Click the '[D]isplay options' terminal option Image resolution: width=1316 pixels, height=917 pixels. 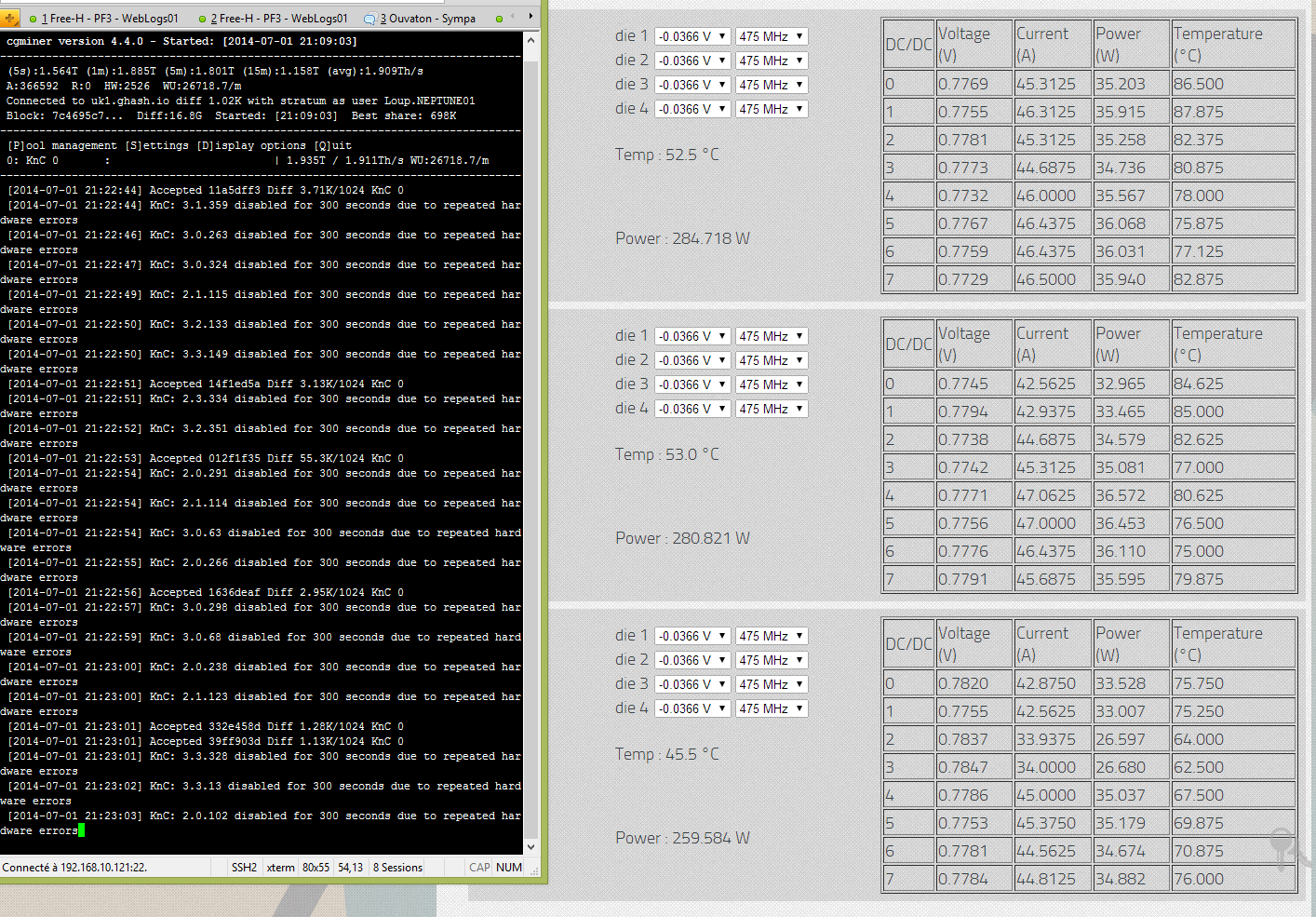coord(251,145)
